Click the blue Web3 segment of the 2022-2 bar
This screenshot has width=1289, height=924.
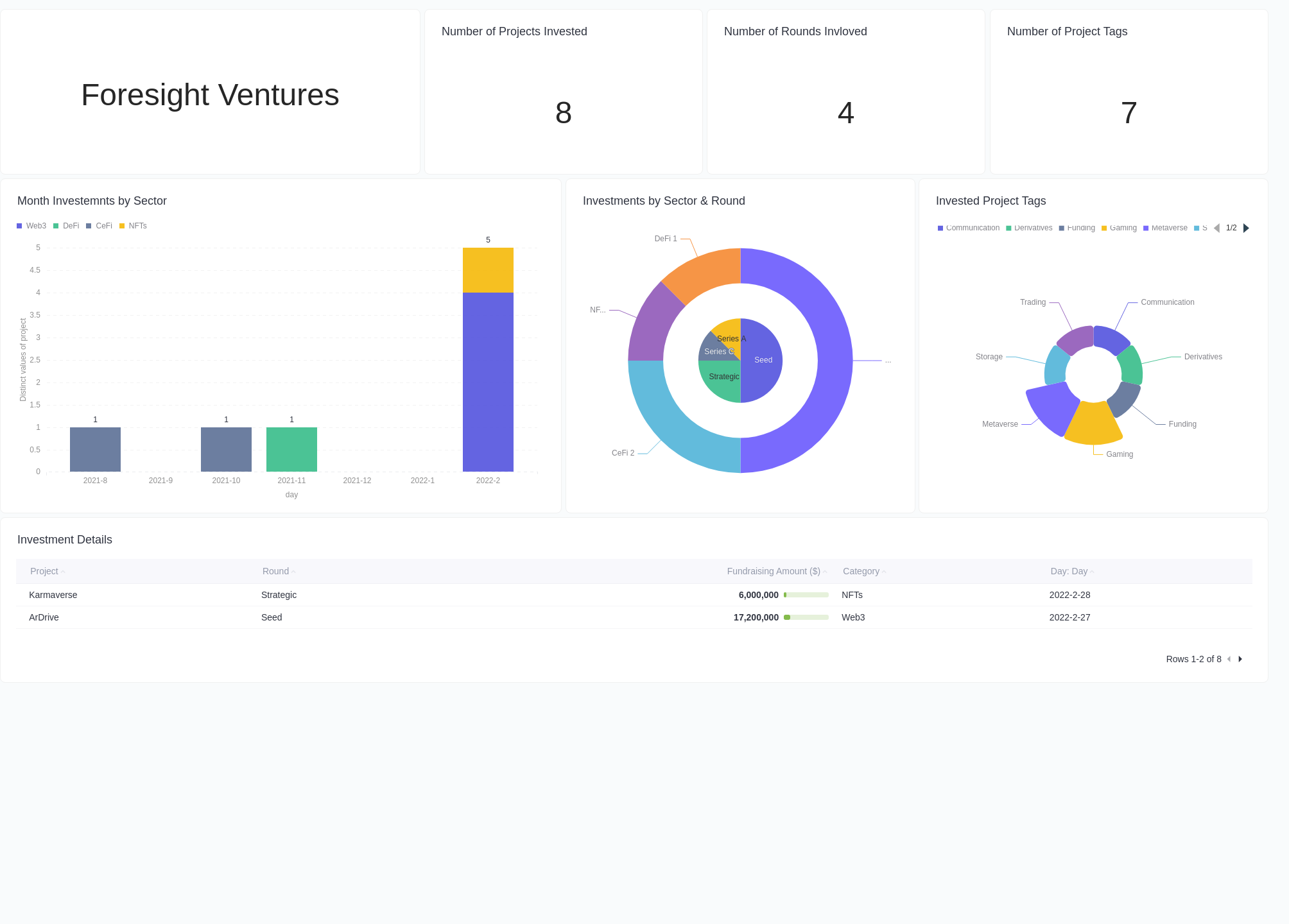tap(488, 382)
